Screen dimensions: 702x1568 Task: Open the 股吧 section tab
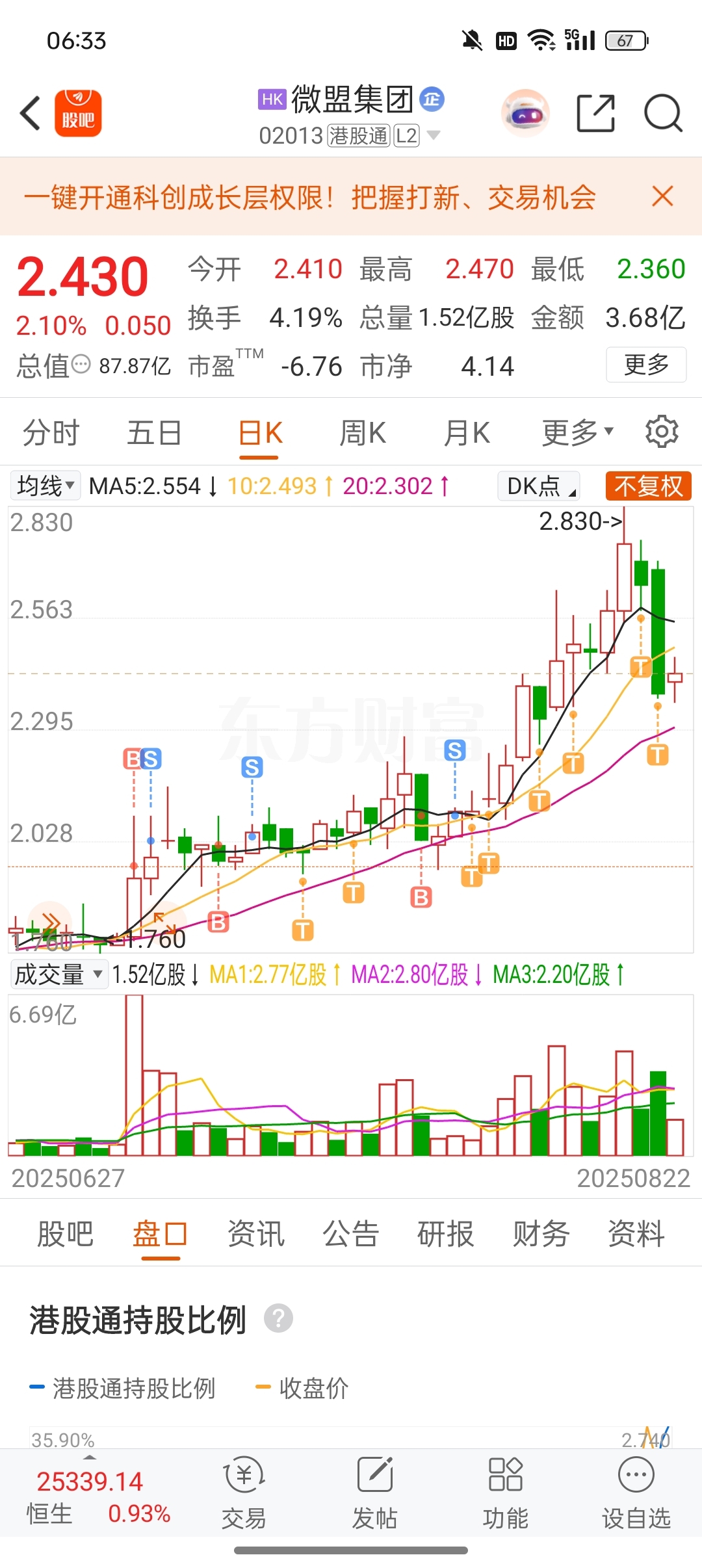tap(65, 1233)
